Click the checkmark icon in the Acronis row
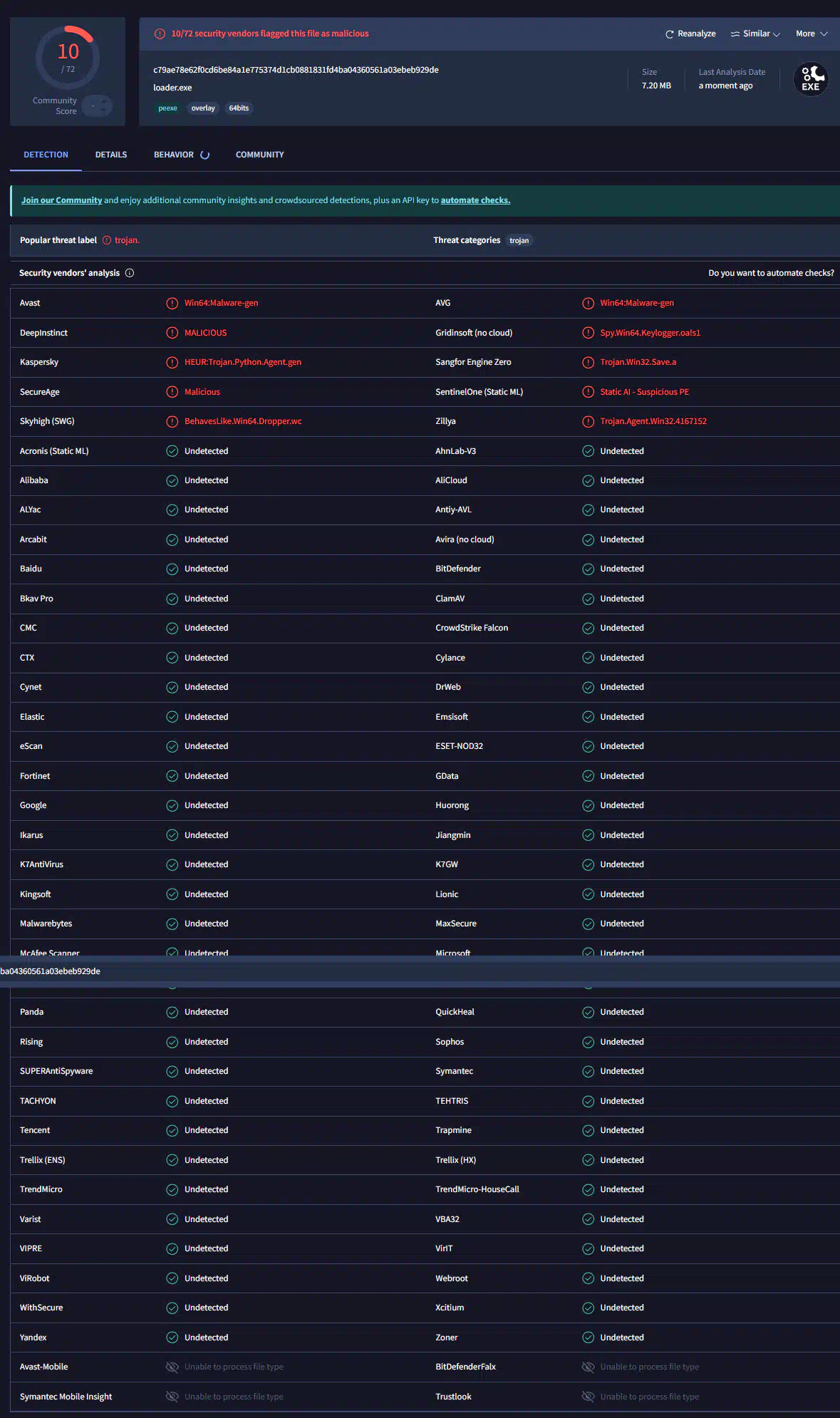Image resolution: width=840 pixels, height=1418 pixels. coord(172,451)
